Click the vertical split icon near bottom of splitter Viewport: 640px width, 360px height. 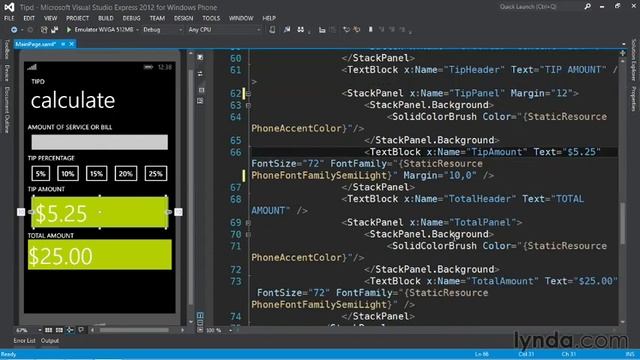(200, 316)
